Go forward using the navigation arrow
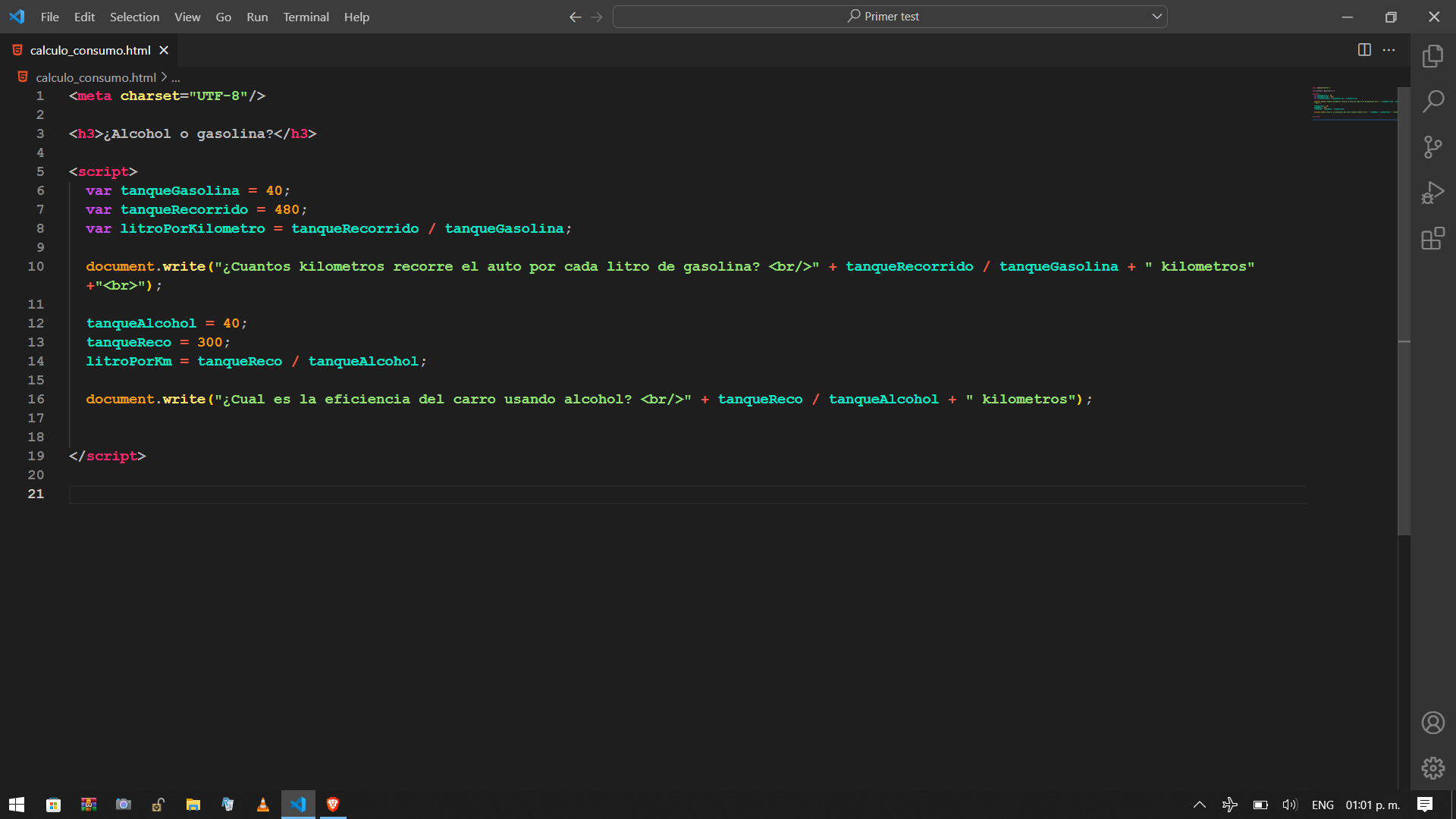 click(x=597, y=17)
